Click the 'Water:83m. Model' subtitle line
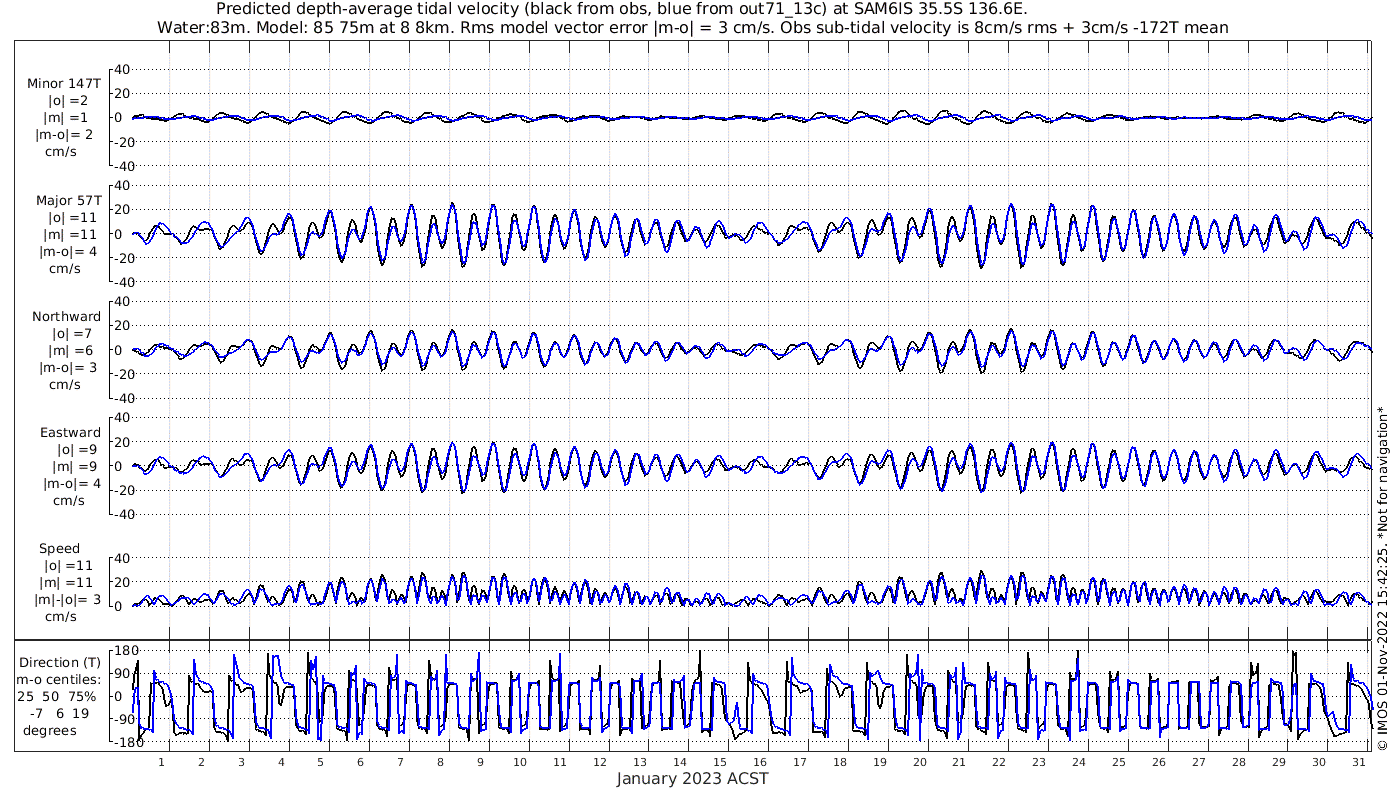 (692, 27)
